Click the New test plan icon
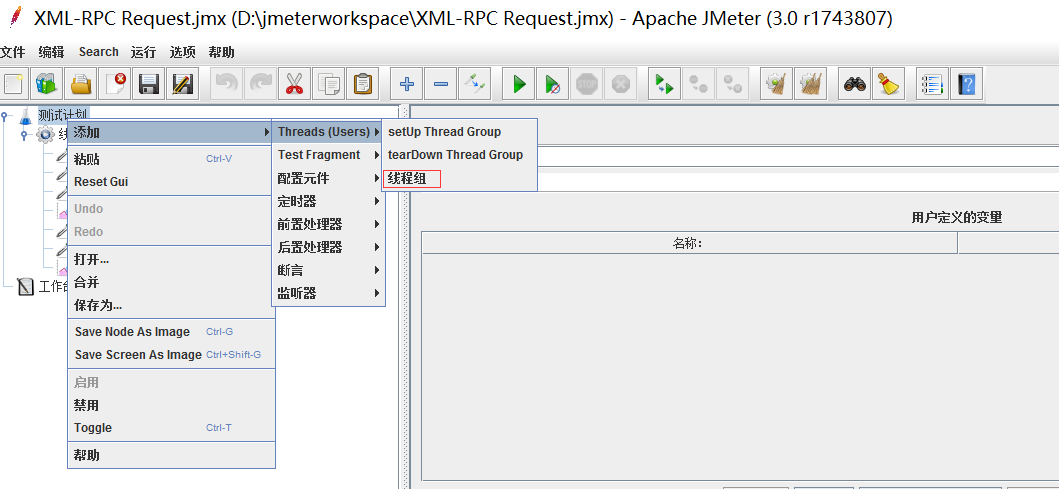 14,84
